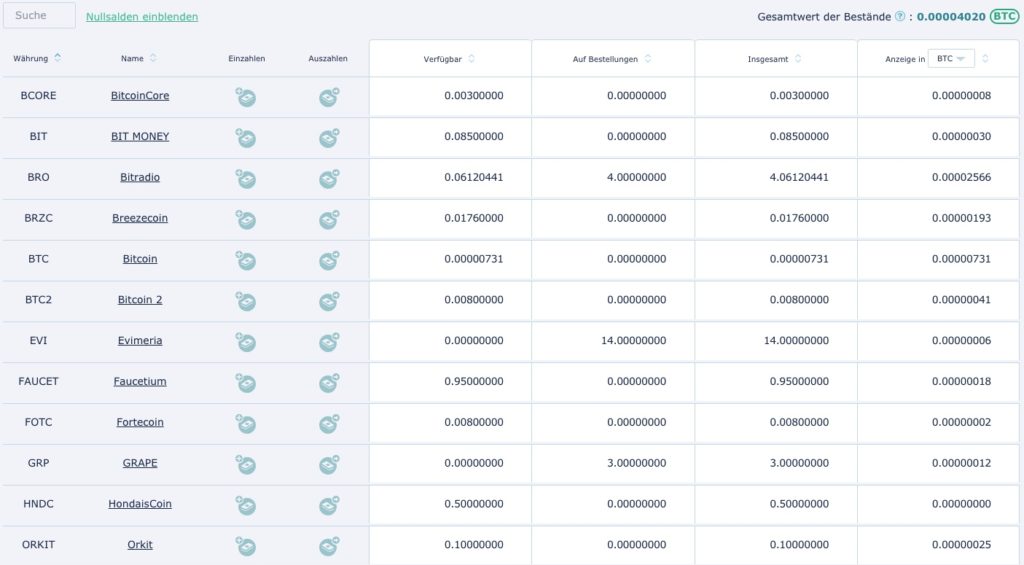Click the Faucetium withdraw icon
1024x565 pixels.
(x=329, y=383)
